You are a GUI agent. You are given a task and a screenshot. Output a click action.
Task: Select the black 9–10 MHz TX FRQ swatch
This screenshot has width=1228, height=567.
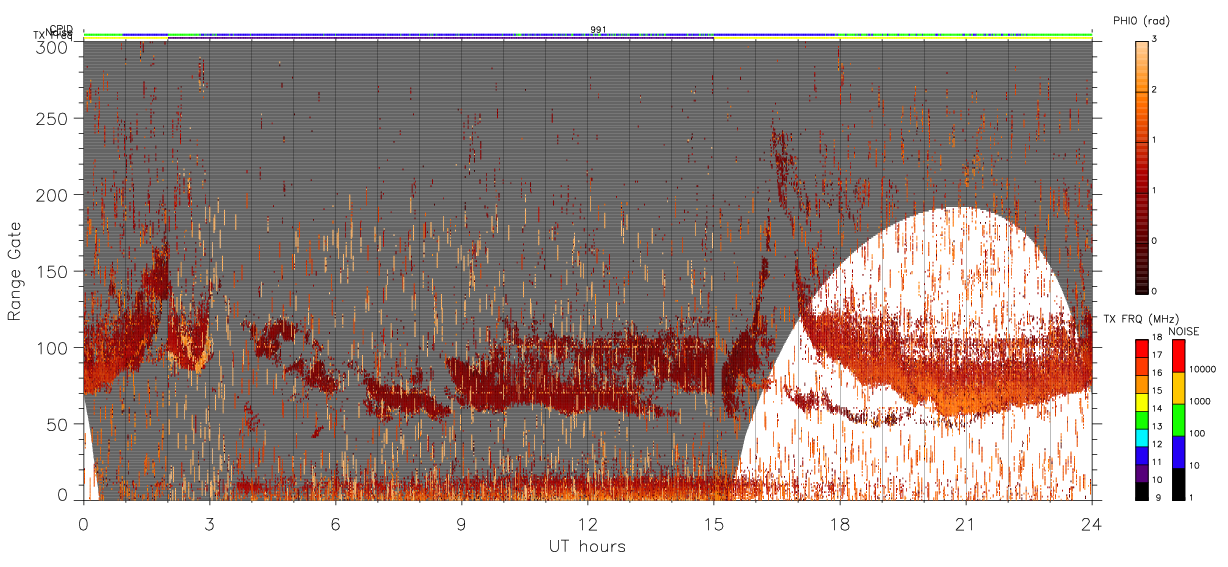(x=1142, y=491)
